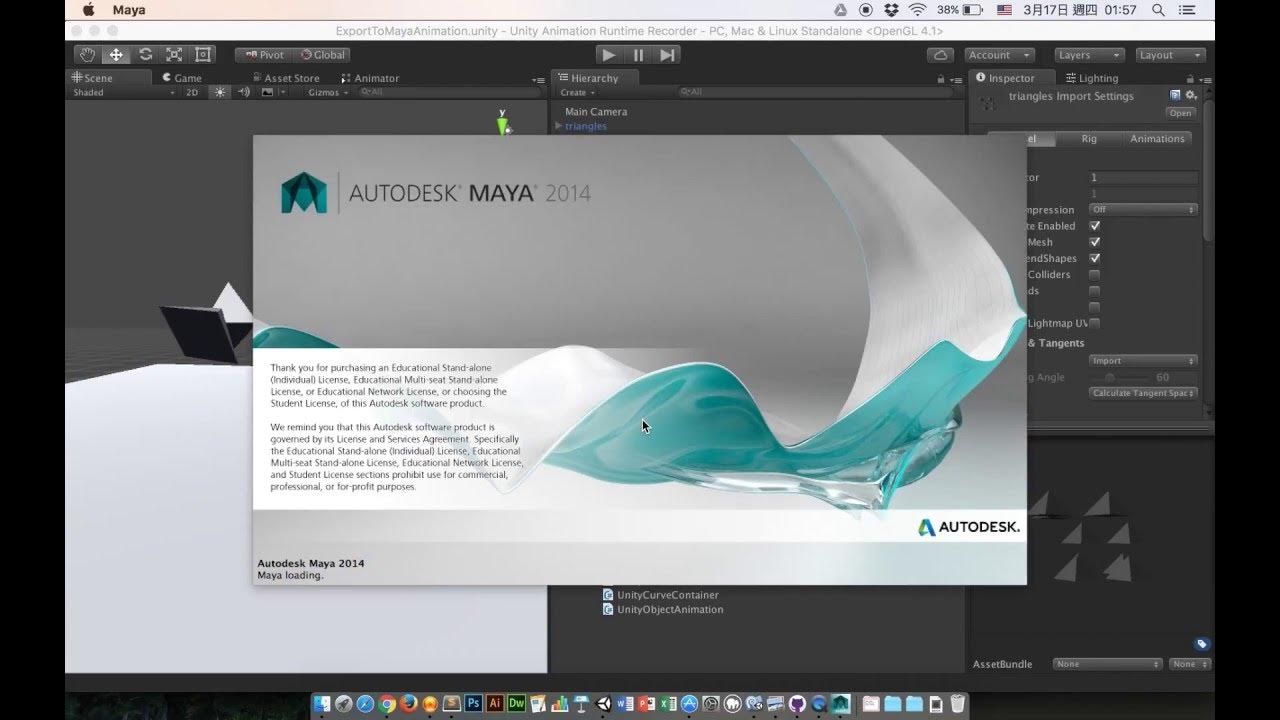Toggle Global handle rotation button
Image resolution: width=1280 pixels, height=720 pixels.
[322, 55]
